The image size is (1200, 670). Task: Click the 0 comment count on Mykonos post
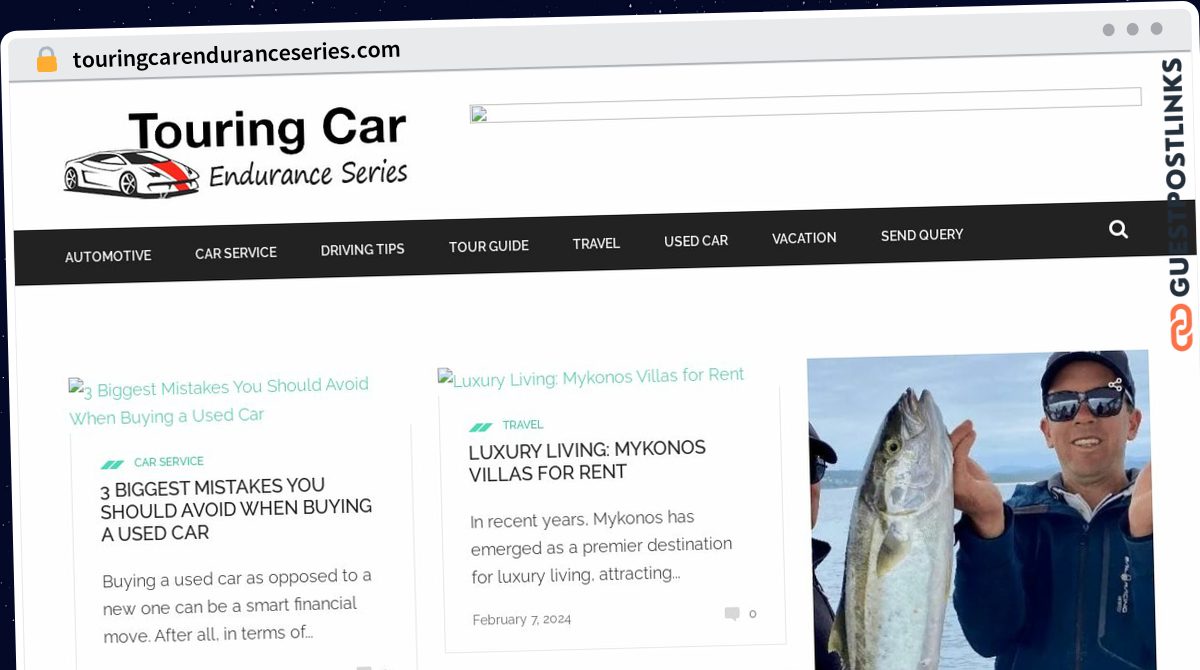tap(753, 613)
